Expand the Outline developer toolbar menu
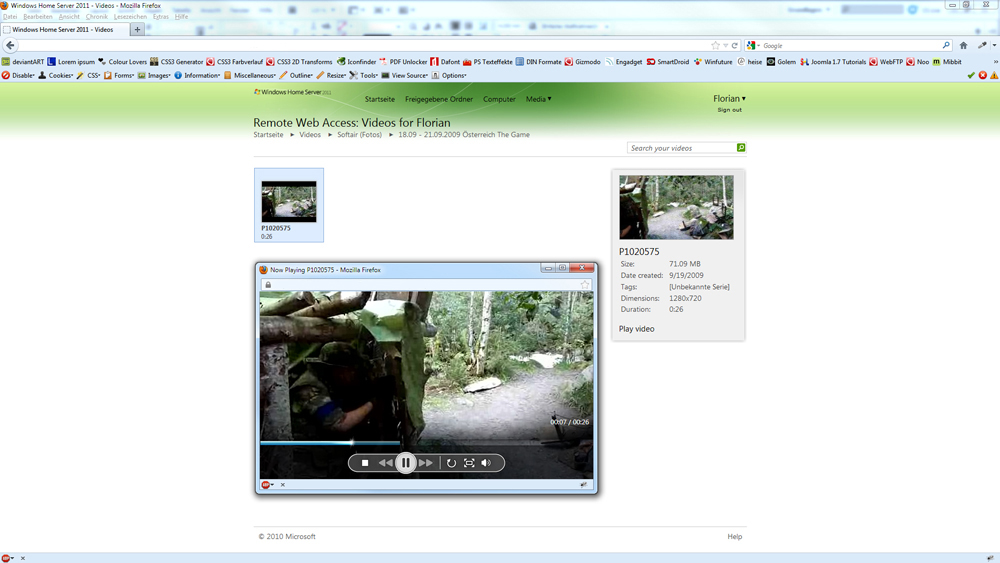This screenshot has height=563, width=1000. coord(297,75)
